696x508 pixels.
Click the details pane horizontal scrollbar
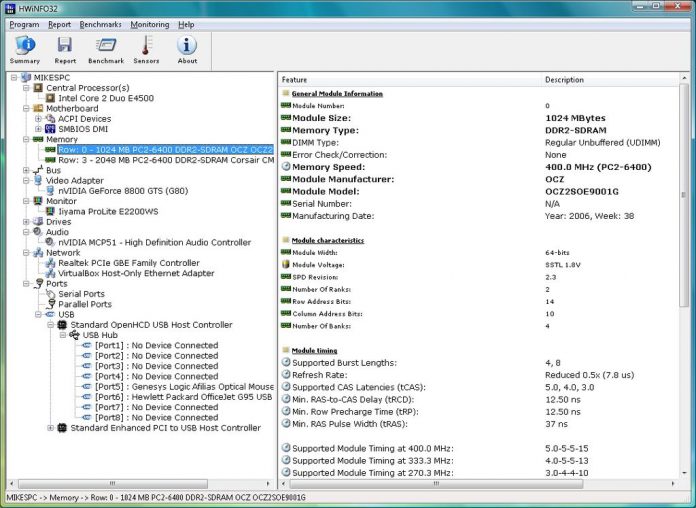click(436, 483)
